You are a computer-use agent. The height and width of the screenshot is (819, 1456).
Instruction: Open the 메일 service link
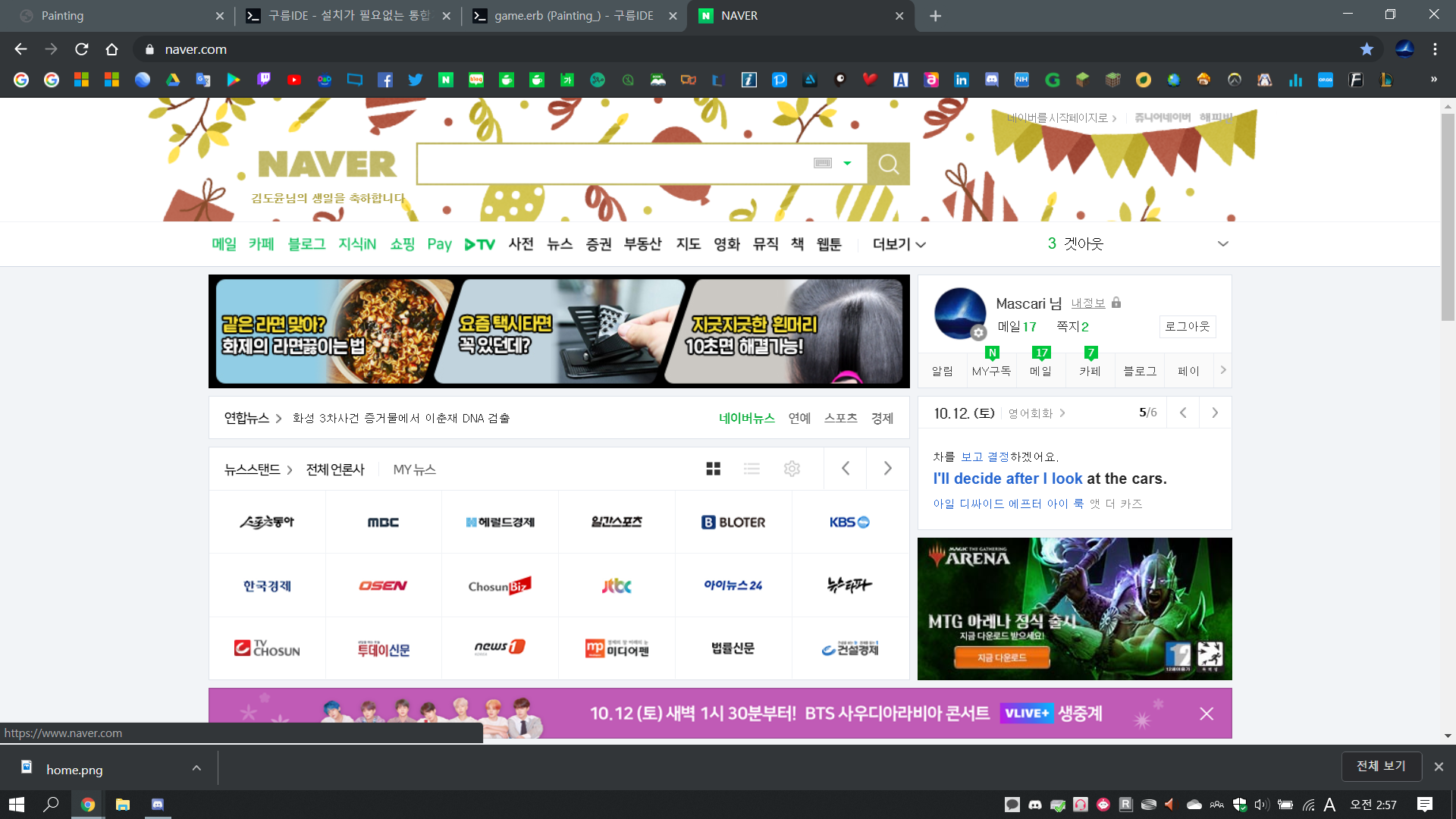coord(224,244)
